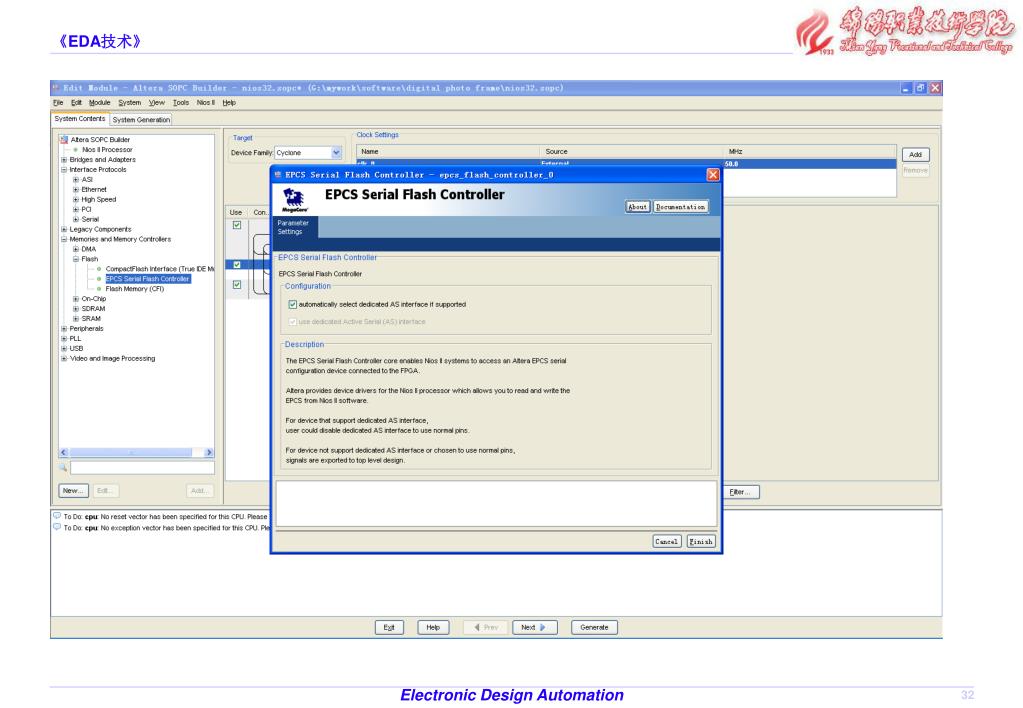The height and width of the screenshot is (708, 1023).
Task: Open the Help menu
Action: (x=229, y=103)
